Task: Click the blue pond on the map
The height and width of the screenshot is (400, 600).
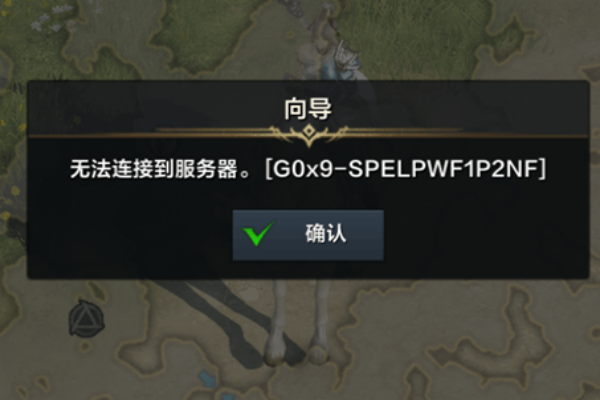Action: (x=208, y=379)
